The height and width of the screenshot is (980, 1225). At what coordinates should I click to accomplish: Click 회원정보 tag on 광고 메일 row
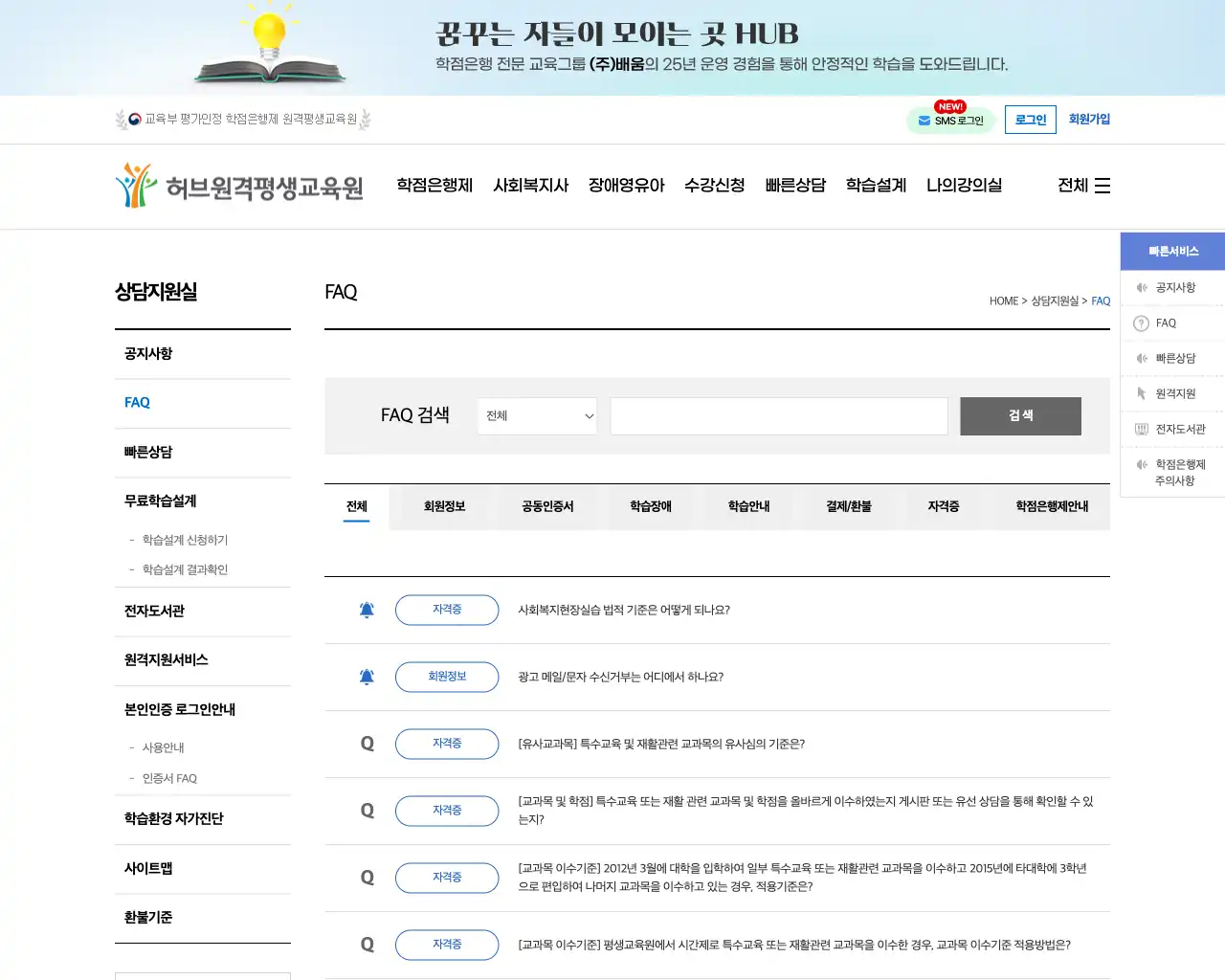point(447,677)
